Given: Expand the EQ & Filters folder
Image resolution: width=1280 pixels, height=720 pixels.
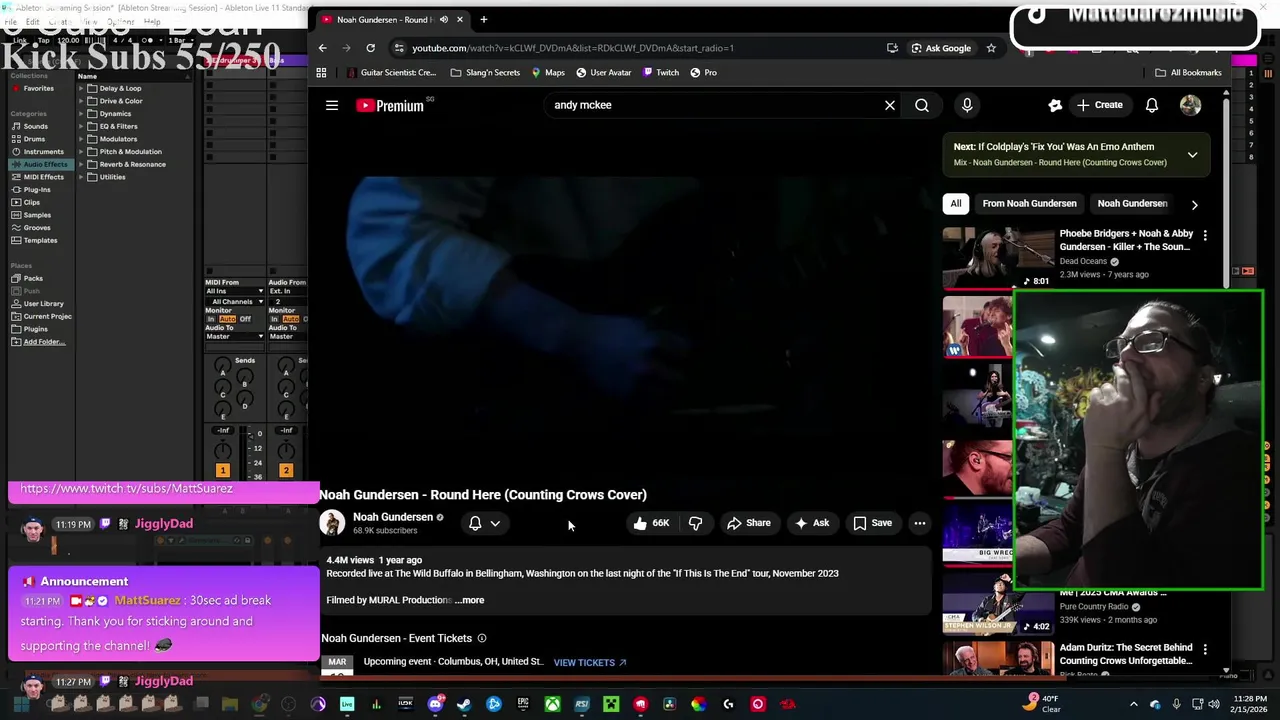Looking at the screenshot, I should [x=81, y=126].
